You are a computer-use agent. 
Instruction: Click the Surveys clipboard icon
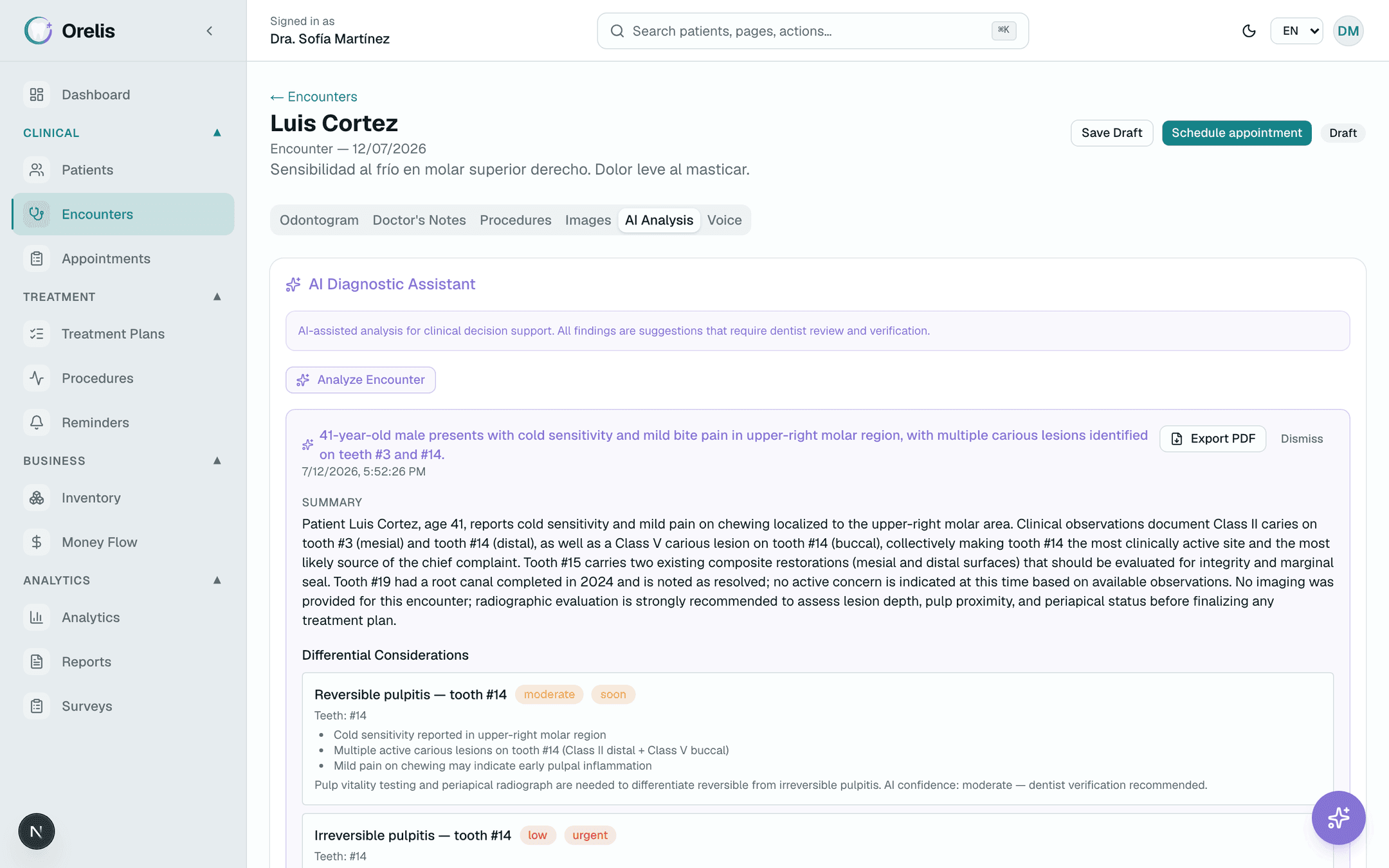coord(37,706)
